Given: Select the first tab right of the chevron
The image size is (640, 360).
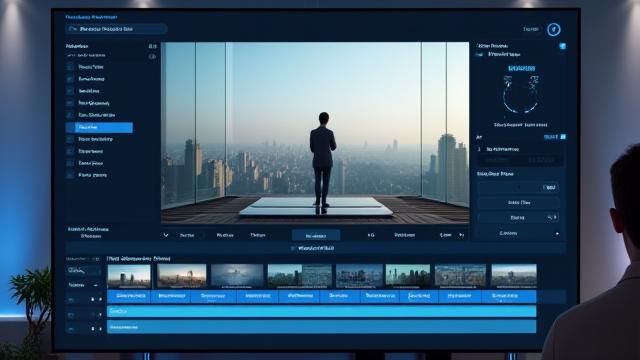Looking at the screenshot, I should (x=187, y=236).
